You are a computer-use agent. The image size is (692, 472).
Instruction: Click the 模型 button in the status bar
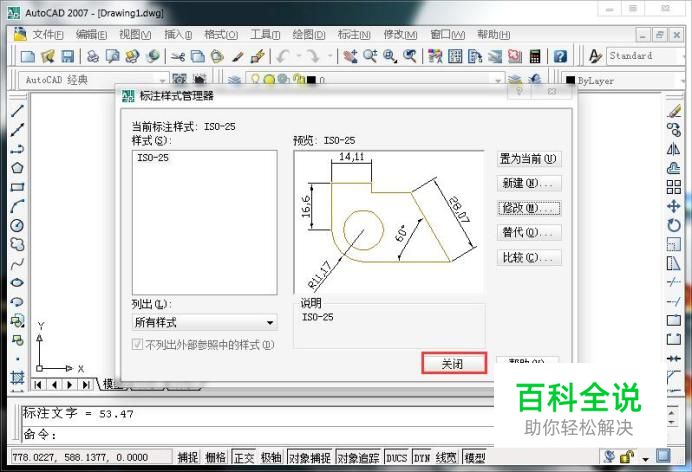[x=475, y=458]
